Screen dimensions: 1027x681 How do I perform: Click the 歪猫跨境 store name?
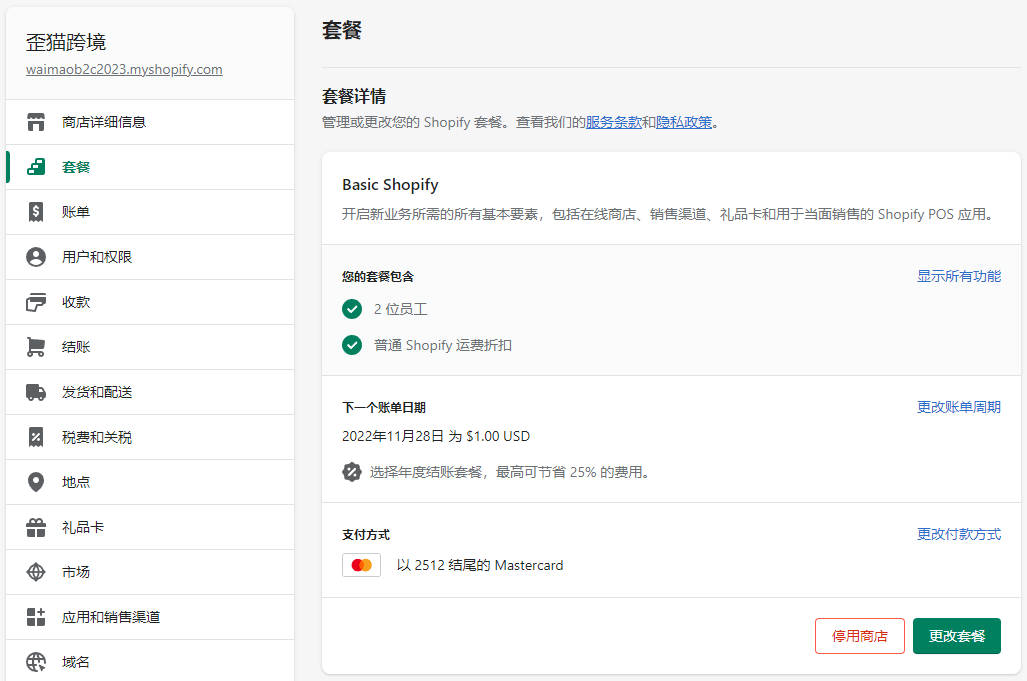coord(66,42)
